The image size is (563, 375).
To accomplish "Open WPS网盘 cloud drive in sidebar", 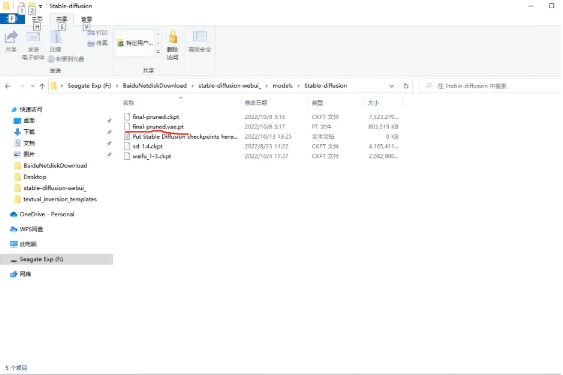I will point(31,229).
